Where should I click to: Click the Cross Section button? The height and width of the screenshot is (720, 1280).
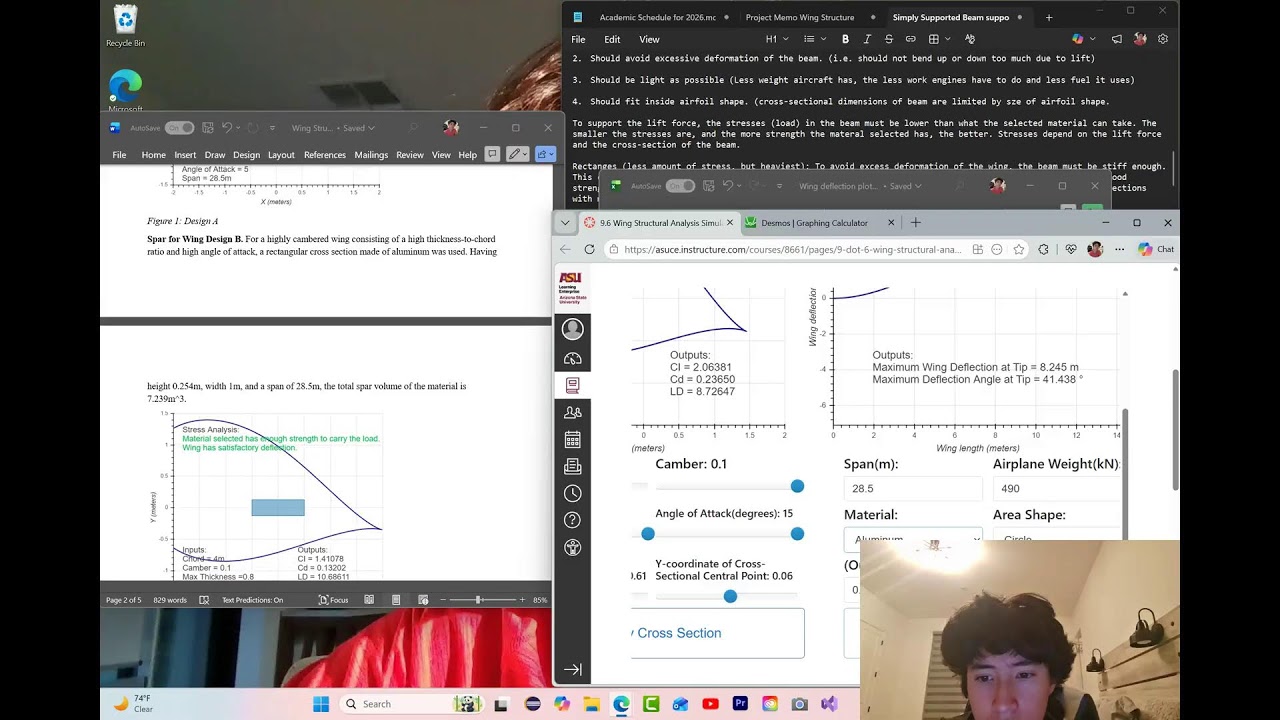tap(718, 633)
